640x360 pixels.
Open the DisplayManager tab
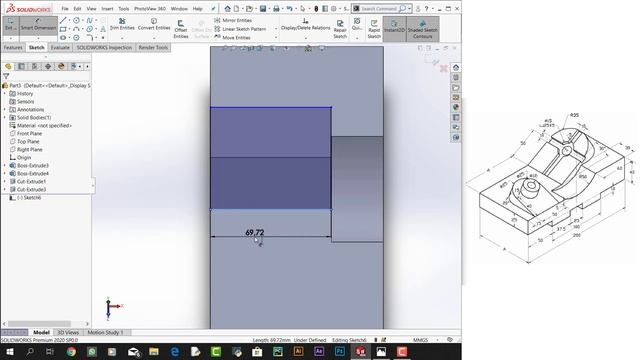[61, 66]
